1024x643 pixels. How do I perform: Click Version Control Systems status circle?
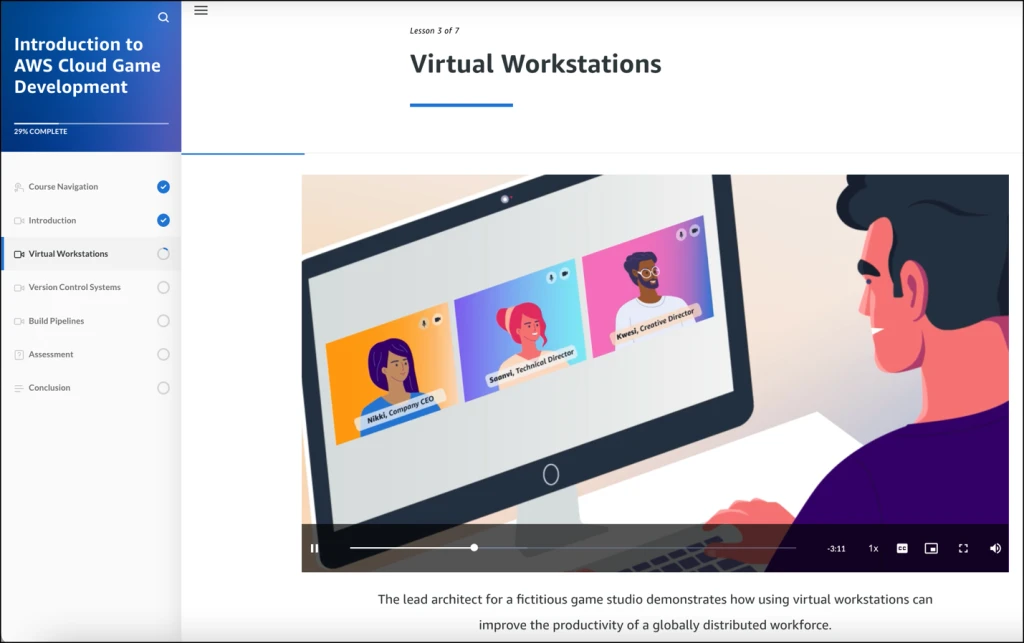click(163, 287)
